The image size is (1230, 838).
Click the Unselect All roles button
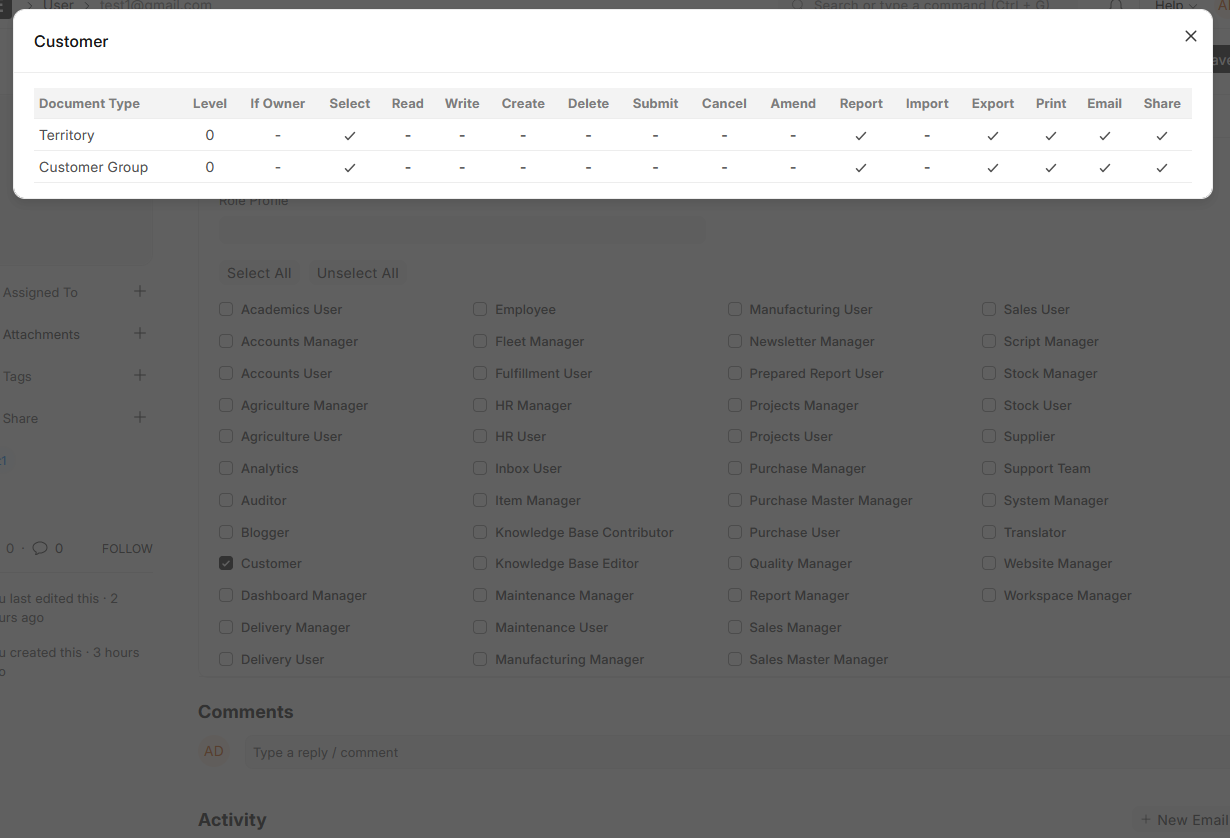click(358, 273)
